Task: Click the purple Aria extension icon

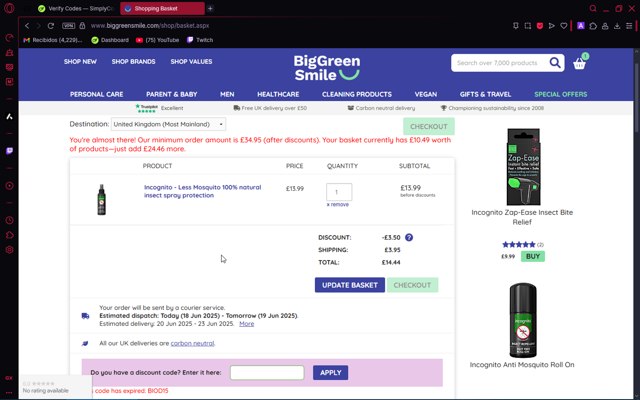Action: [581, 26]
